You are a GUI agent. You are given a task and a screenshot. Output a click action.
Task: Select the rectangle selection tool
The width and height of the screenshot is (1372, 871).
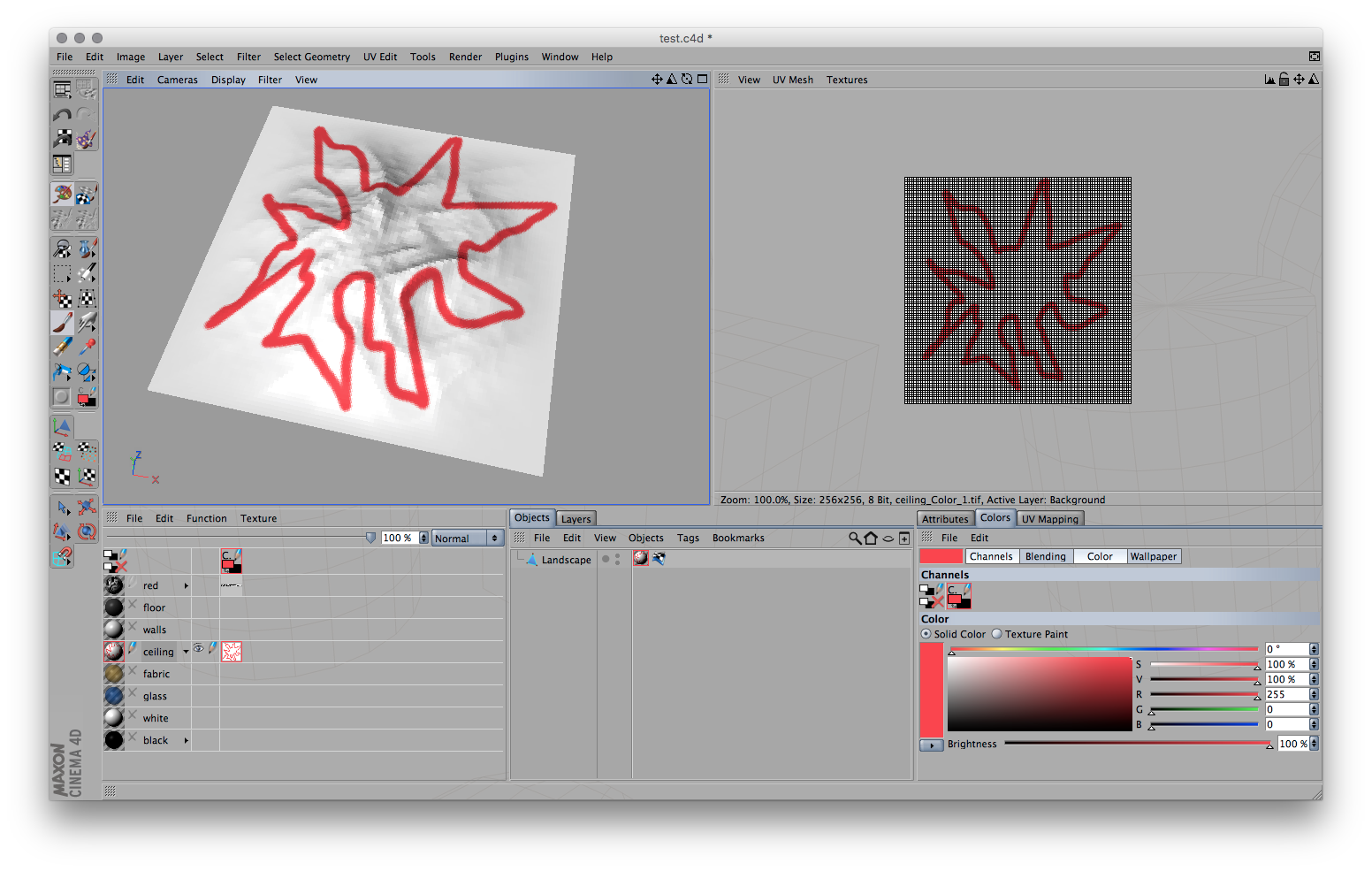pyautogui.click(x=62, y=273)
